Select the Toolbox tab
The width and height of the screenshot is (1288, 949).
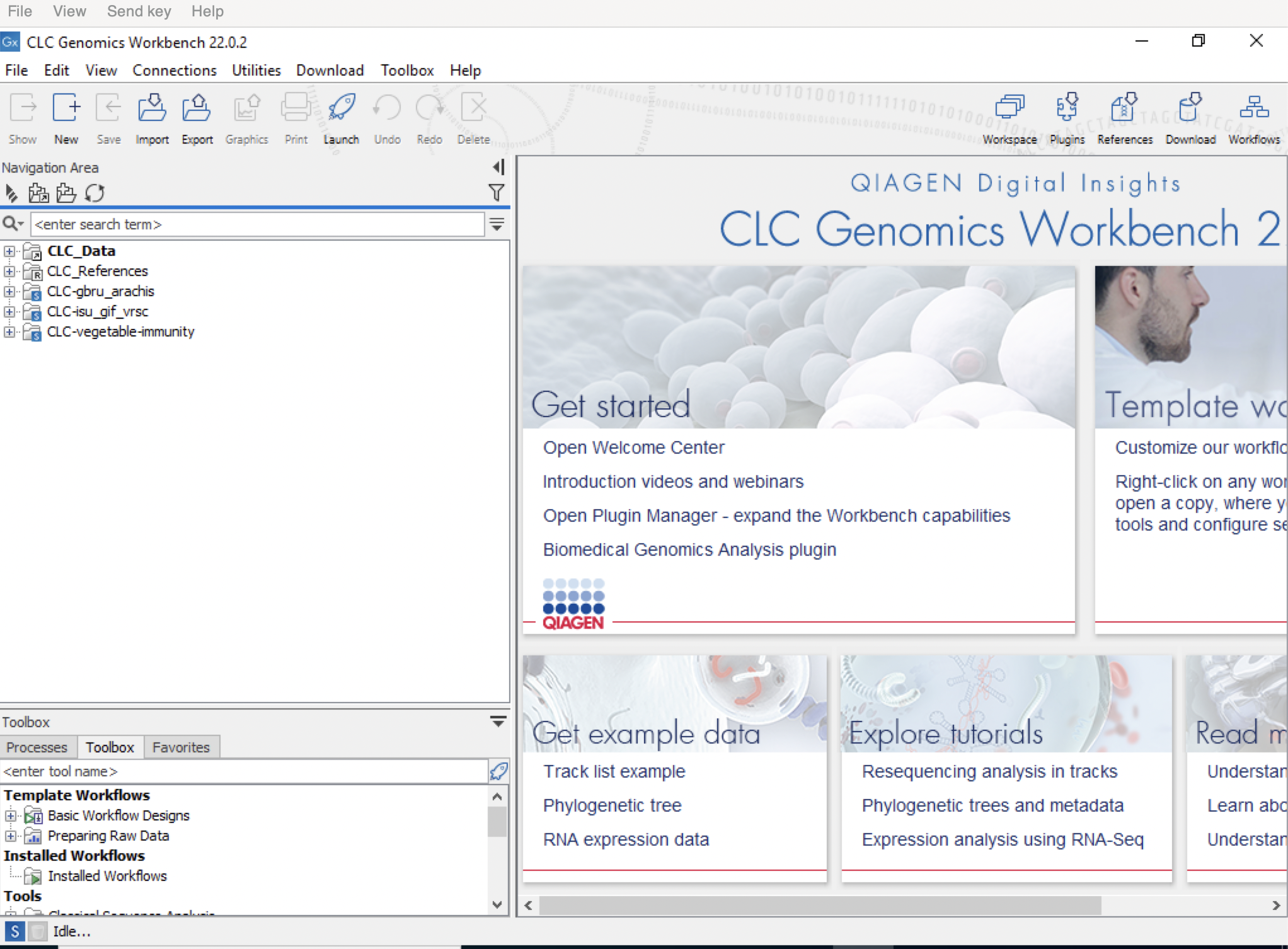(x=110, y=747)
